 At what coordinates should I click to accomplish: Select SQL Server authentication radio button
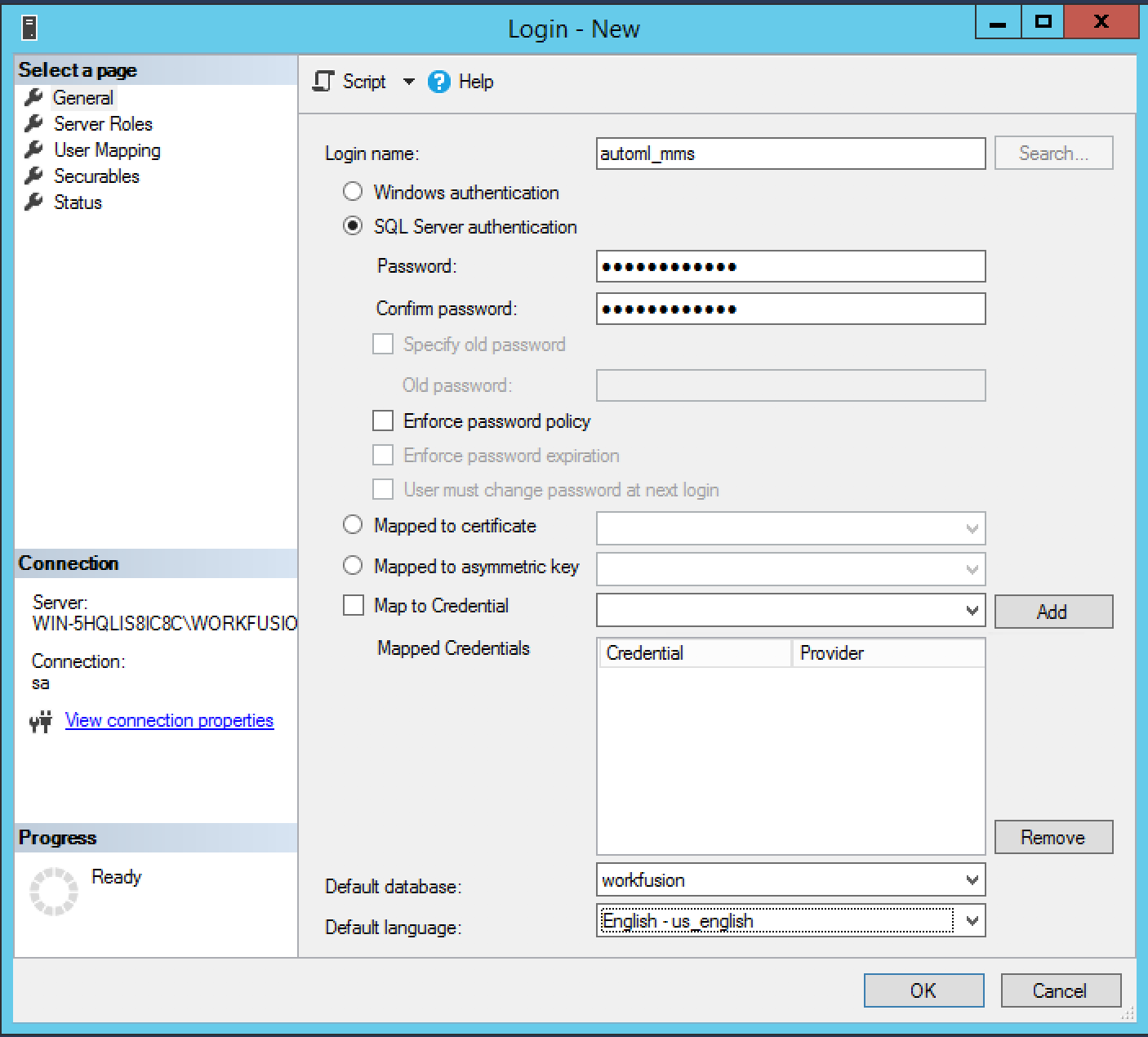353,226
